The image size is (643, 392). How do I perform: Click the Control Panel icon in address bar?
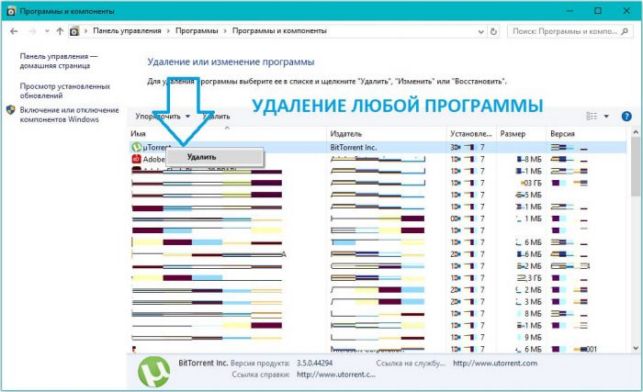[x=74, y=31]
